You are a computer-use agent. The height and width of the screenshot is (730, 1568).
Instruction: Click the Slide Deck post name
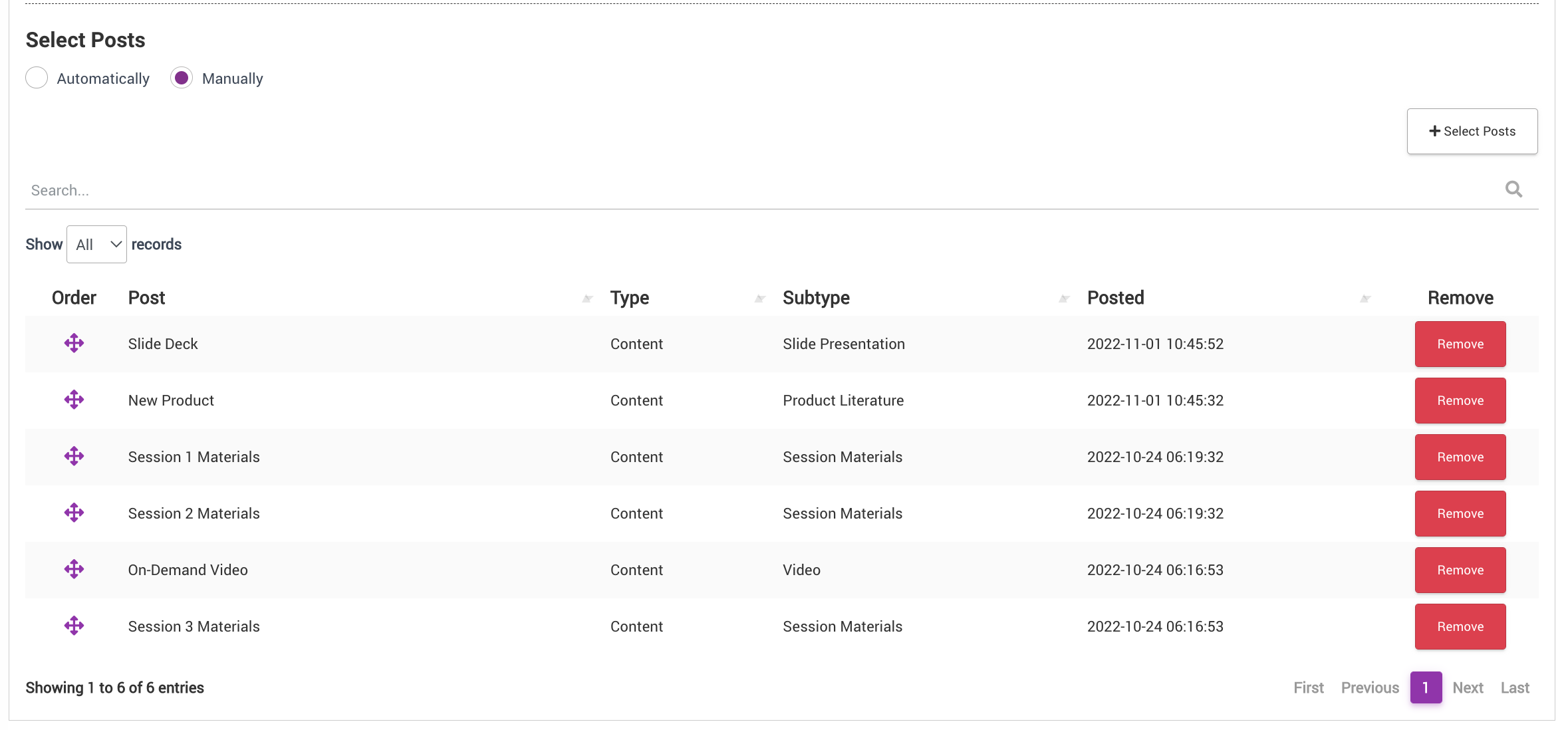tap(163, 344)
